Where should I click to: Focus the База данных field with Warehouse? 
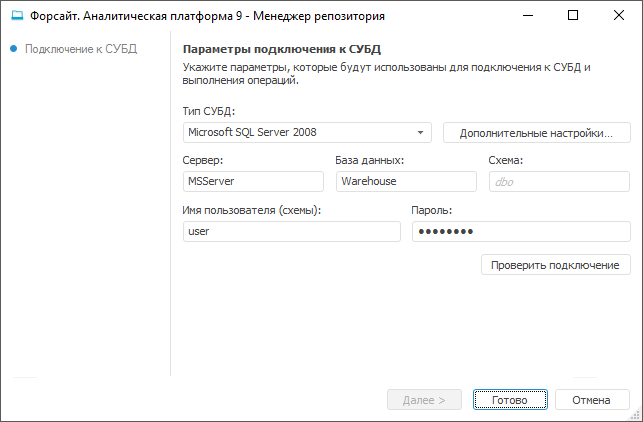pos(405,181)
